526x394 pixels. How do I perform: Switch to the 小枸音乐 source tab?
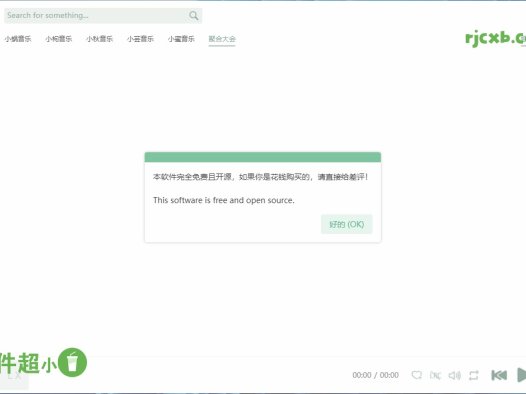point(59,39)
